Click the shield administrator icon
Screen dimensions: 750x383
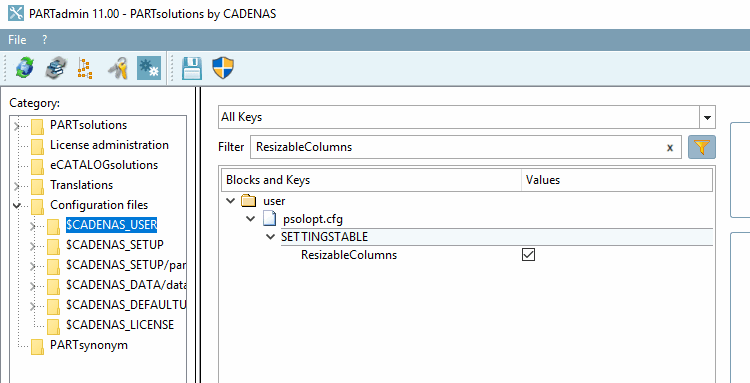(x=223, y=68)
